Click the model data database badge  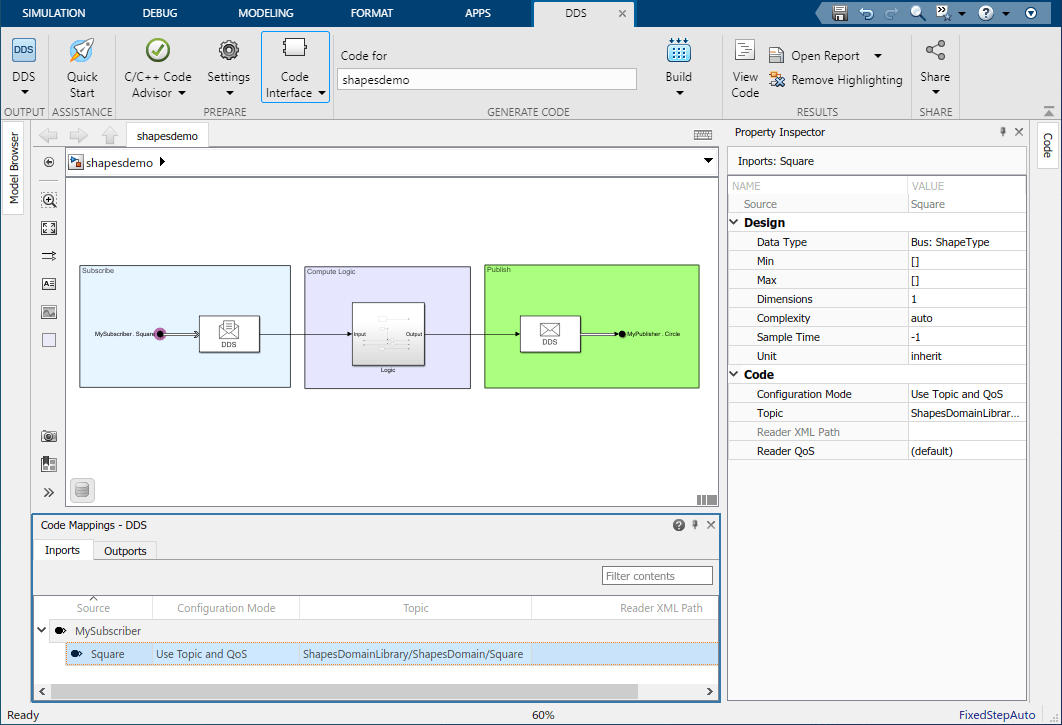click(82, 490)
